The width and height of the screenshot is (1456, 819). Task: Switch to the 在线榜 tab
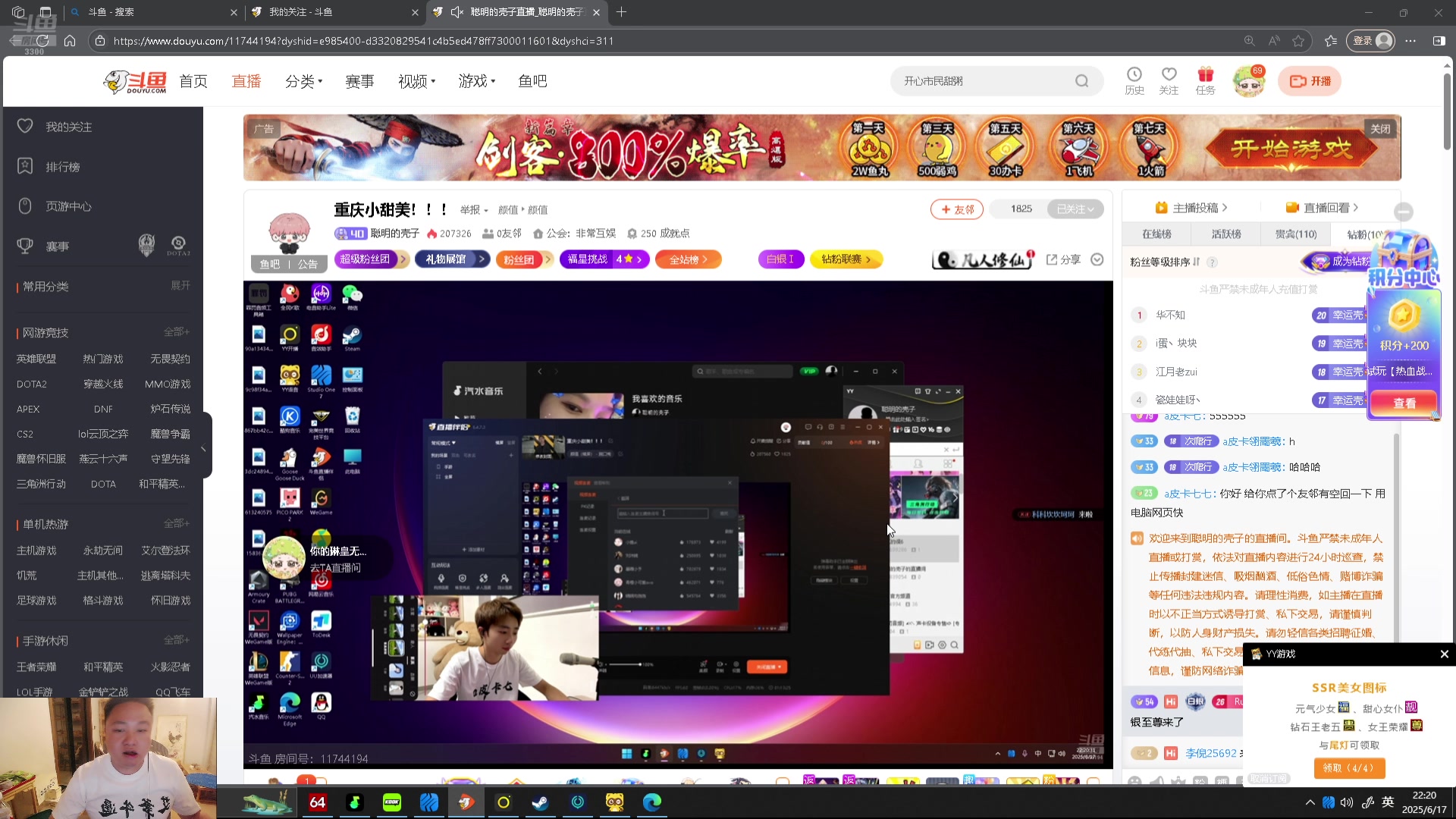coord(1156,234)
